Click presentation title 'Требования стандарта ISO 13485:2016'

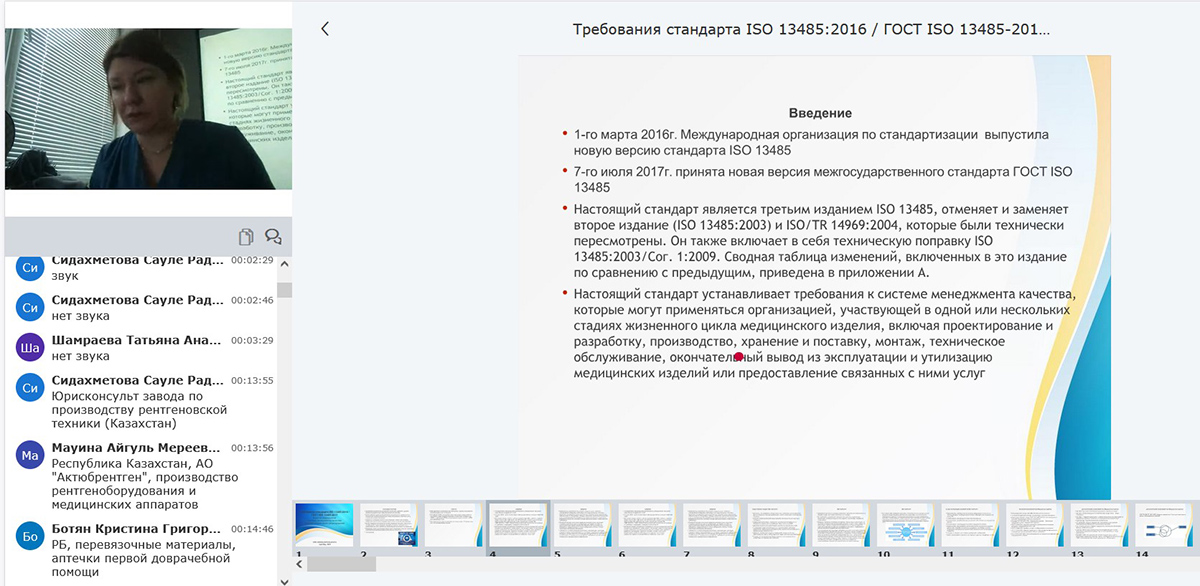(811, 29)
